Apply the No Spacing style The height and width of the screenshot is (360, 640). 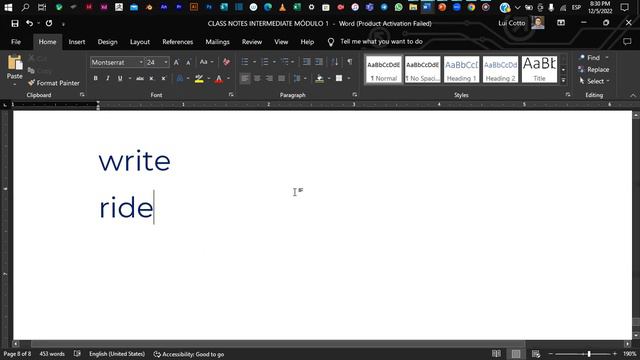pyautogui.click(x=422, y=69)
